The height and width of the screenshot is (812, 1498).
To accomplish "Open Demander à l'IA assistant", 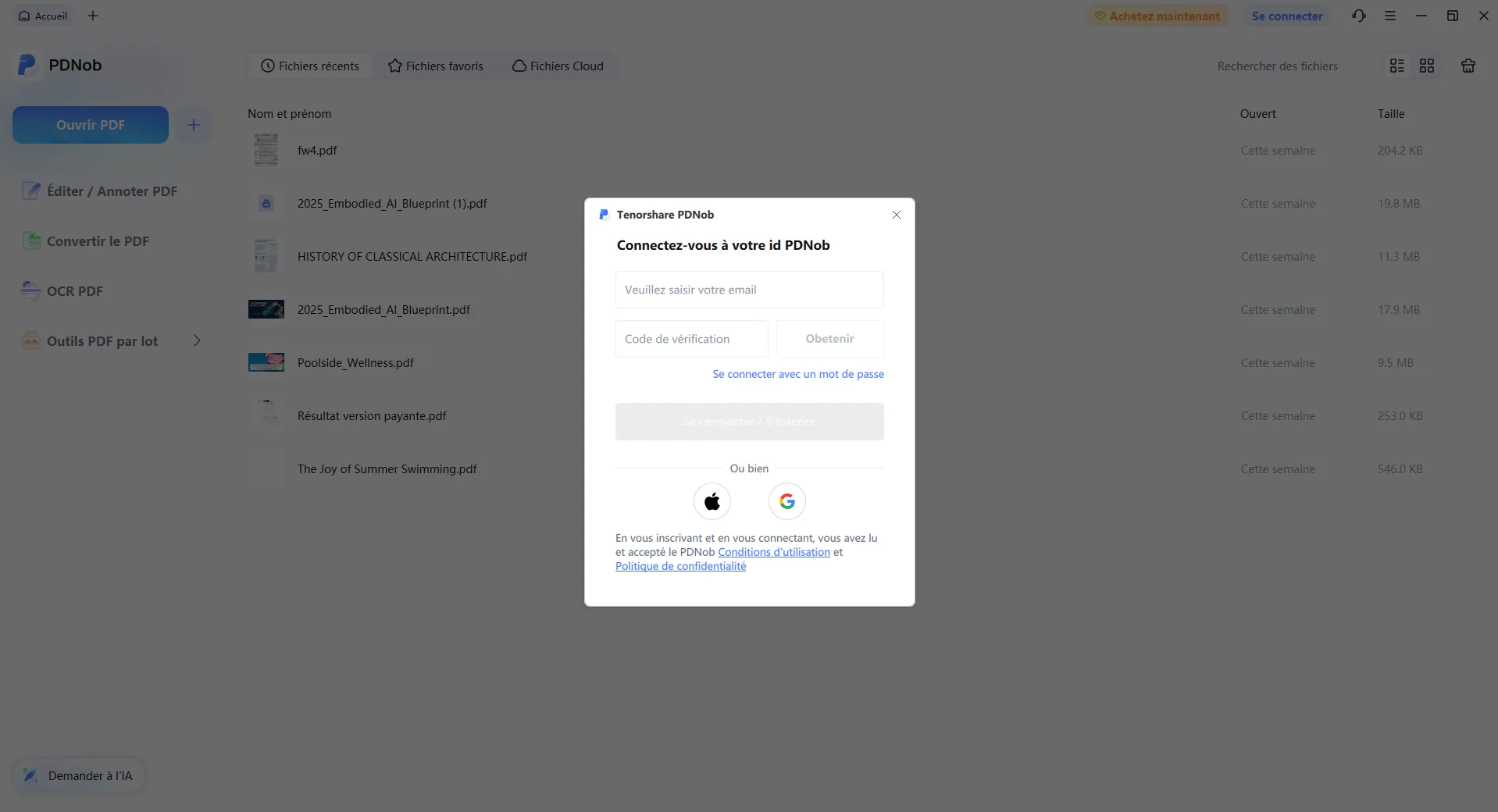I will [x=78, y=776].
